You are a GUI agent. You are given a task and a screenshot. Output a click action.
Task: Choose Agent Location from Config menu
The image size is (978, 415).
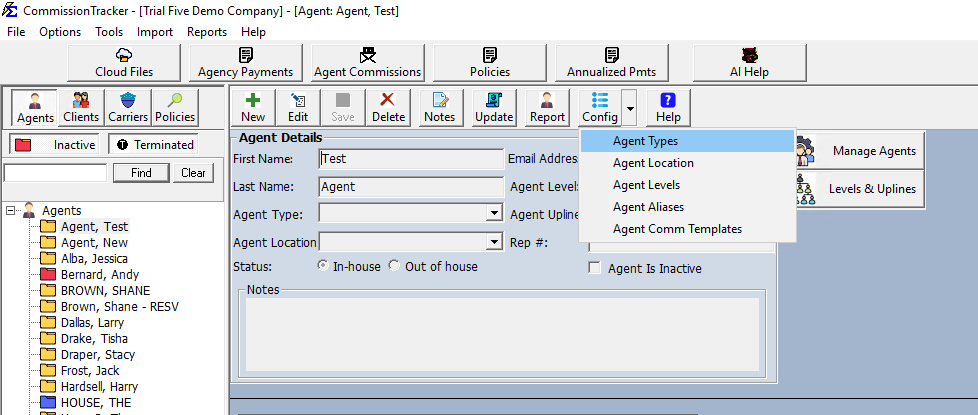[687, 163]
